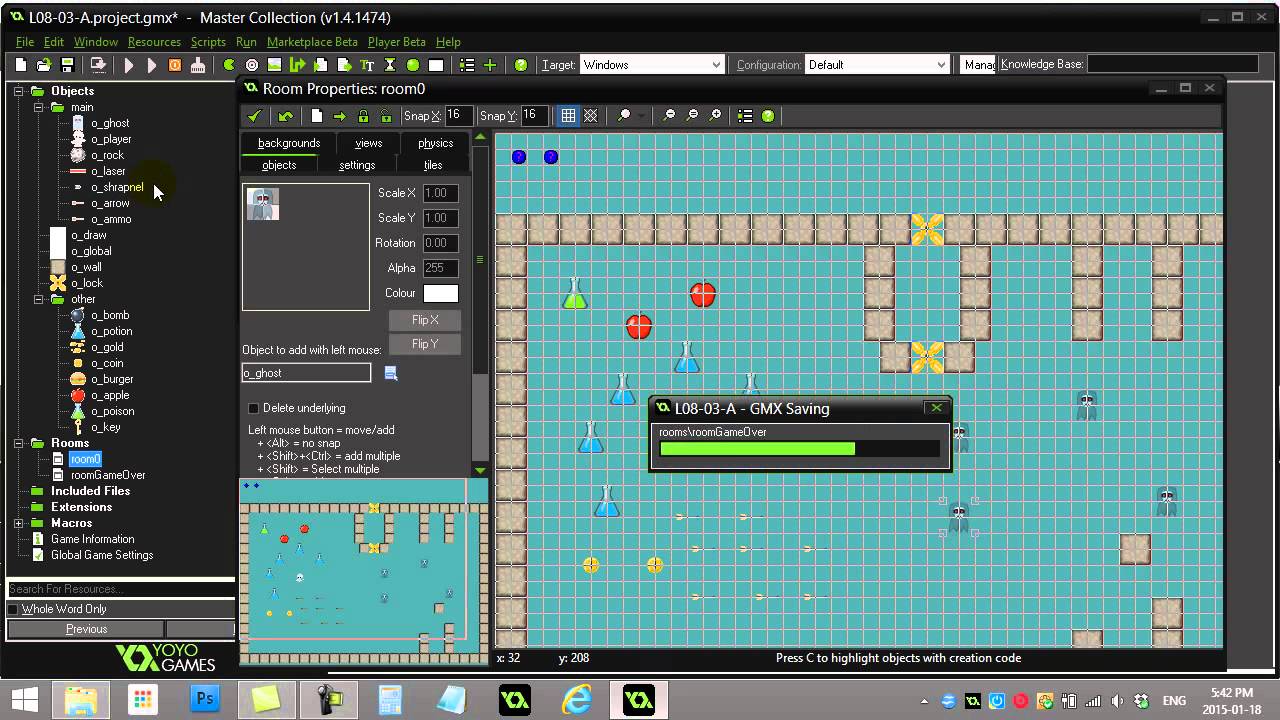Viewport: 1280px width, 720px height.
Task: Click the Snap X value field
Action: pyautogui.click(x=459, y=116)
